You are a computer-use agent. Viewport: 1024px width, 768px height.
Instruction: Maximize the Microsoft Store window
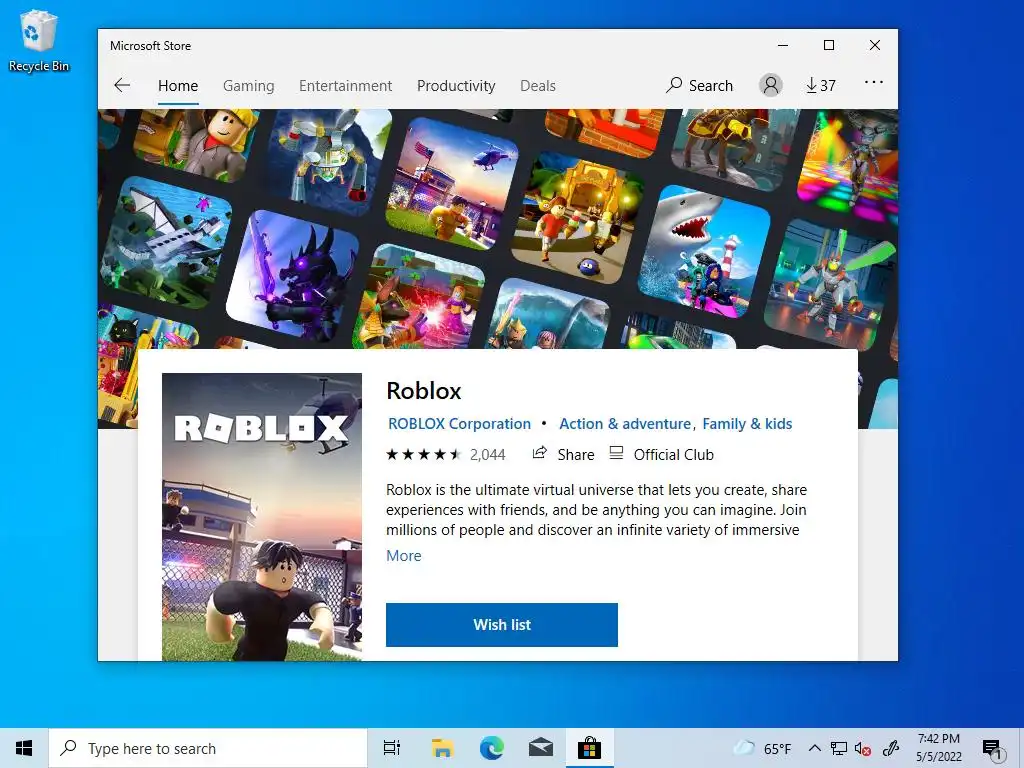click(829, 45)
